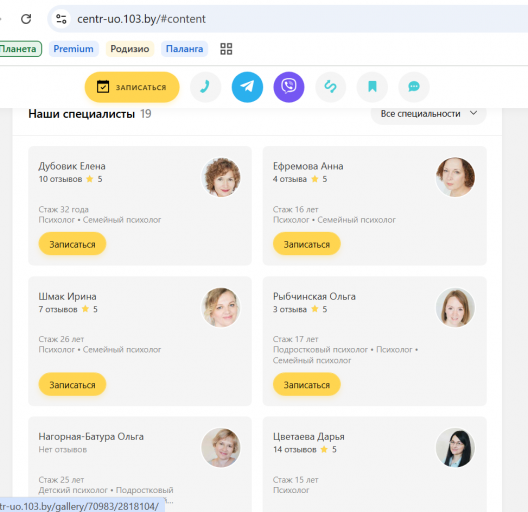Open the Telegram contact icon

tap(247, 87)
